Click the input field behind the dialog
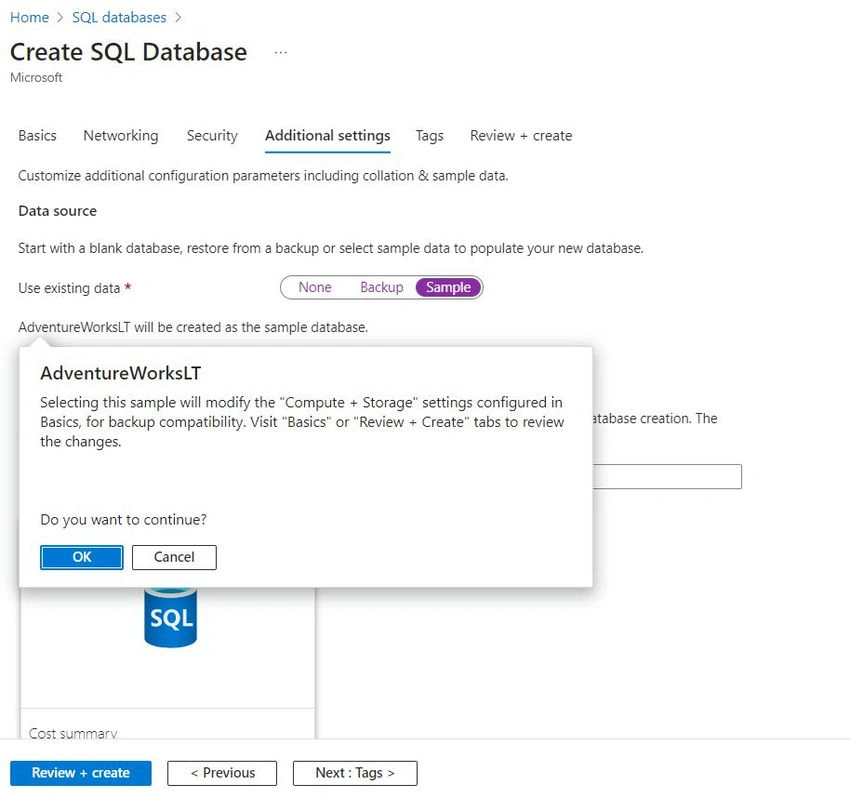 click(x=667, y=477)
